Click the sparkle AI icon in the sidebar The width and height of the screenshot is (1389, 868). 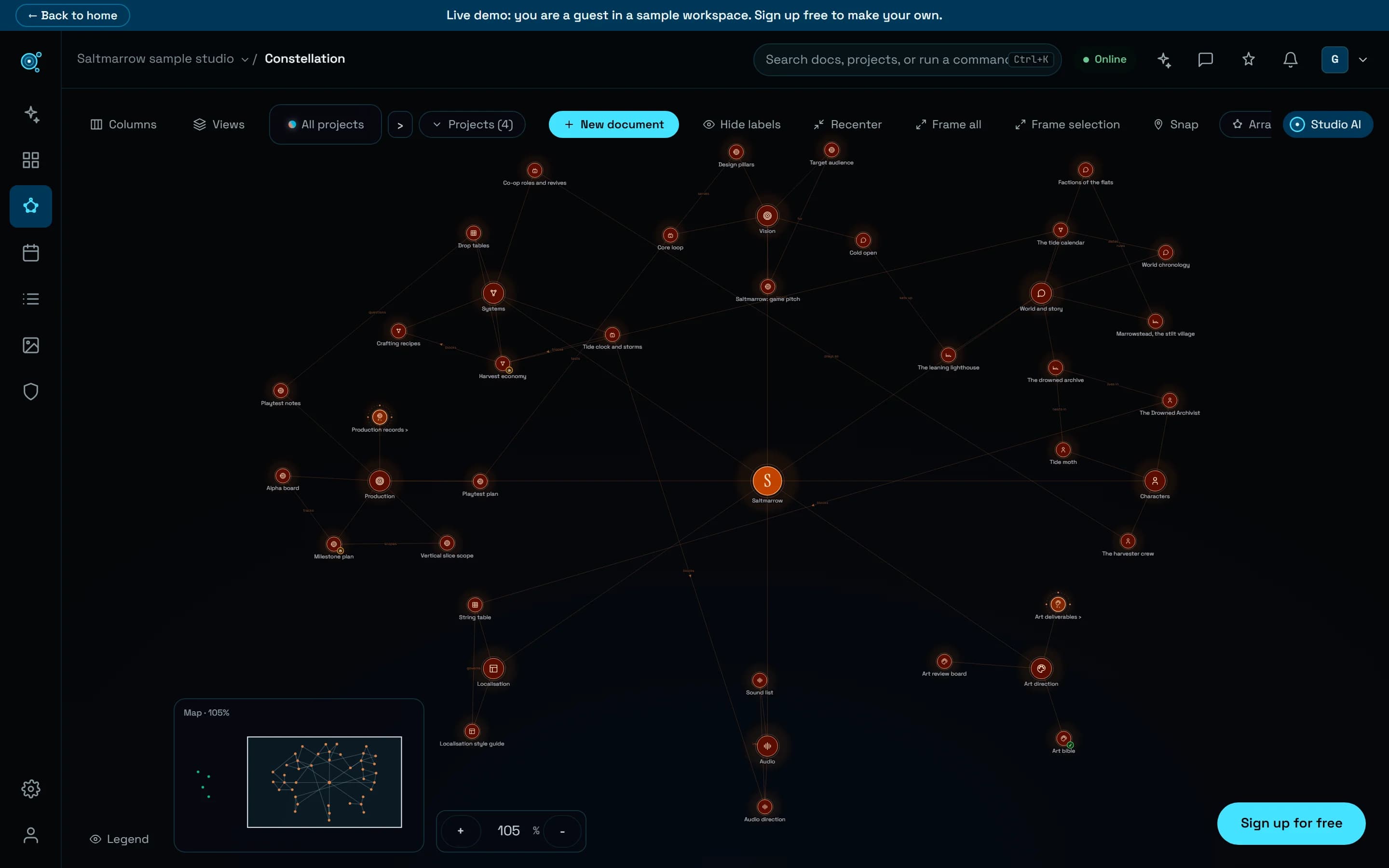31,114
